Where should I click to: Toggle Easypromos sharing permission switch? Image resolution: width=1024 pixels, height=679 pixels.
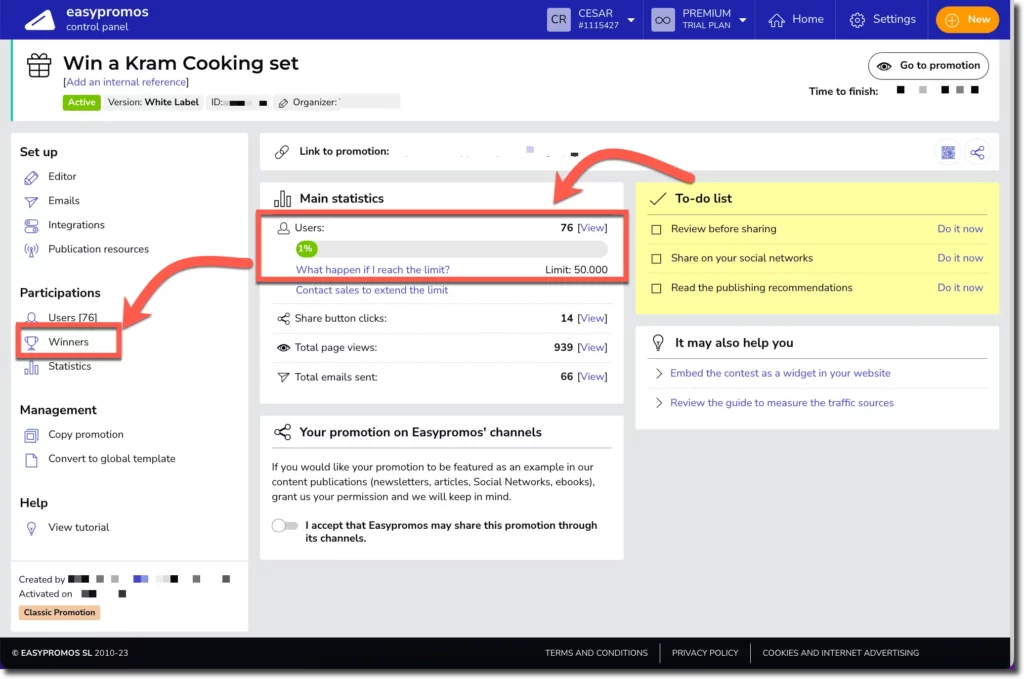click(285, 526)
